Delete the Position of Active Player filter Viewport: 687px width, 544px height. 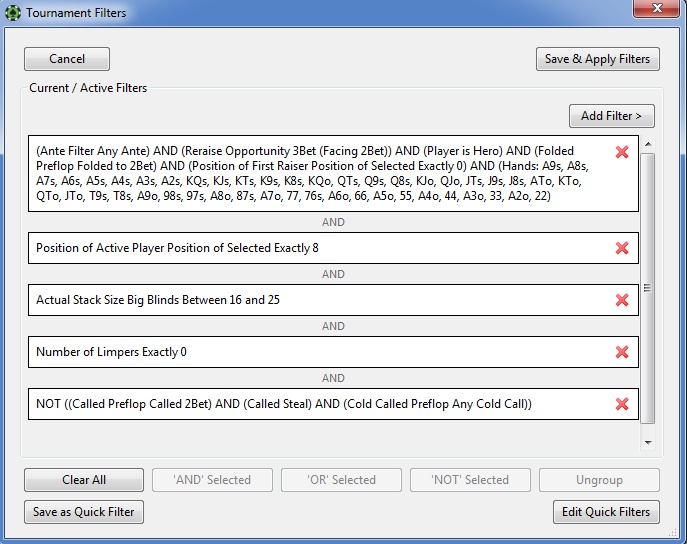(622, 248)
